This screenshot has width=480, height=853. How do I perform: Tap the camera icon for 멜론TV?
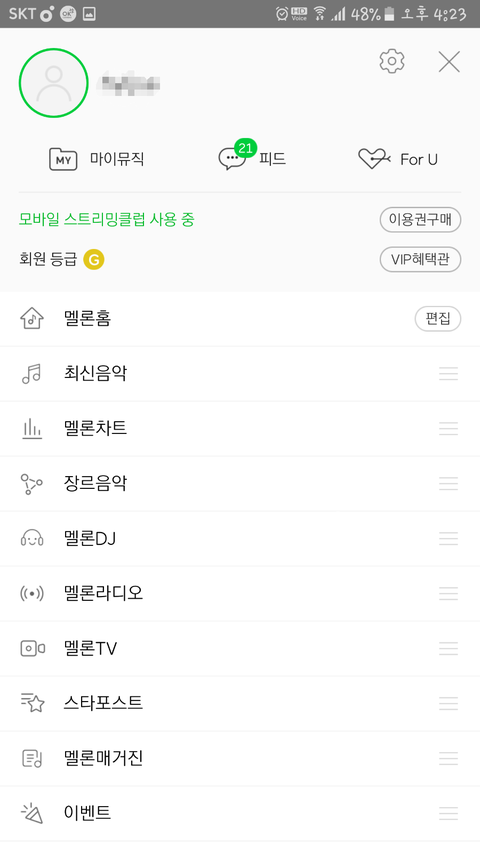[32, 648]
